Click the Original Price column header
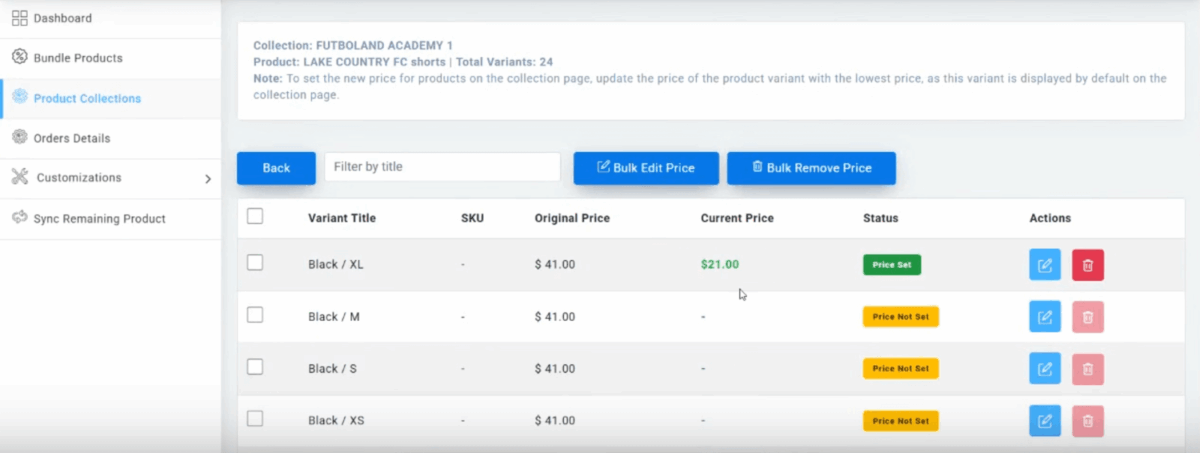Screen dimensions: 1200x453 pos(572,218)
